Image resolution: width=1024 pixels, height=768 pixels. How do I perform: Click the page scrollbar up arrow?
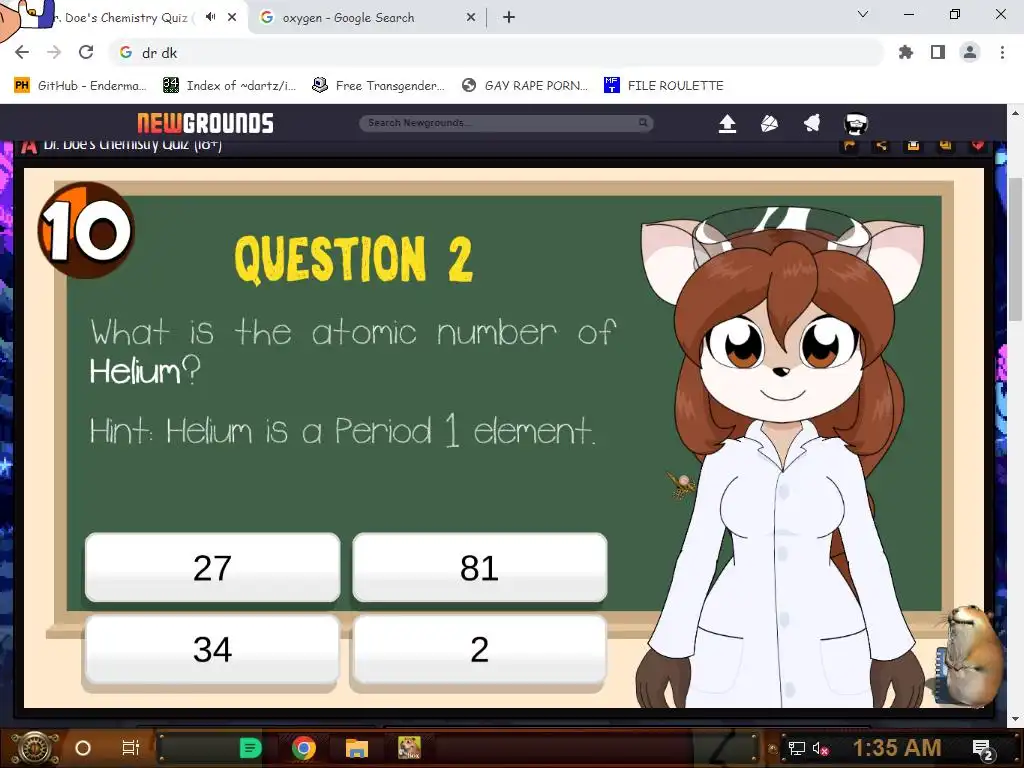tap(1015, 112)
